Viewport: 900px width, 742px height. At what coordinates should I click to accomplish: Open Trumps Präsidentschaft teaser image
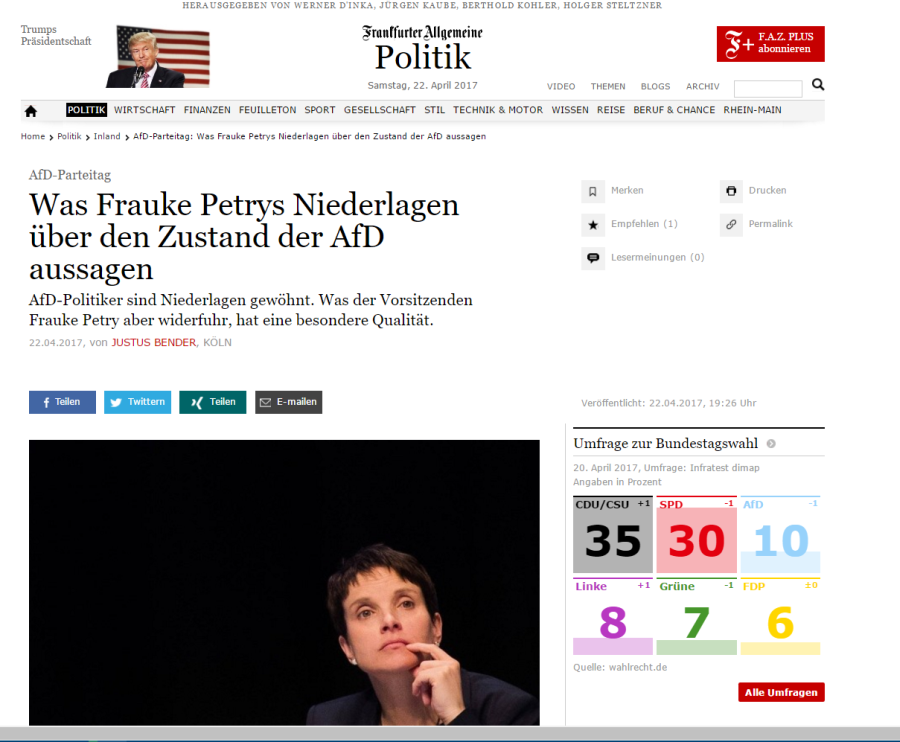point(158,56)
